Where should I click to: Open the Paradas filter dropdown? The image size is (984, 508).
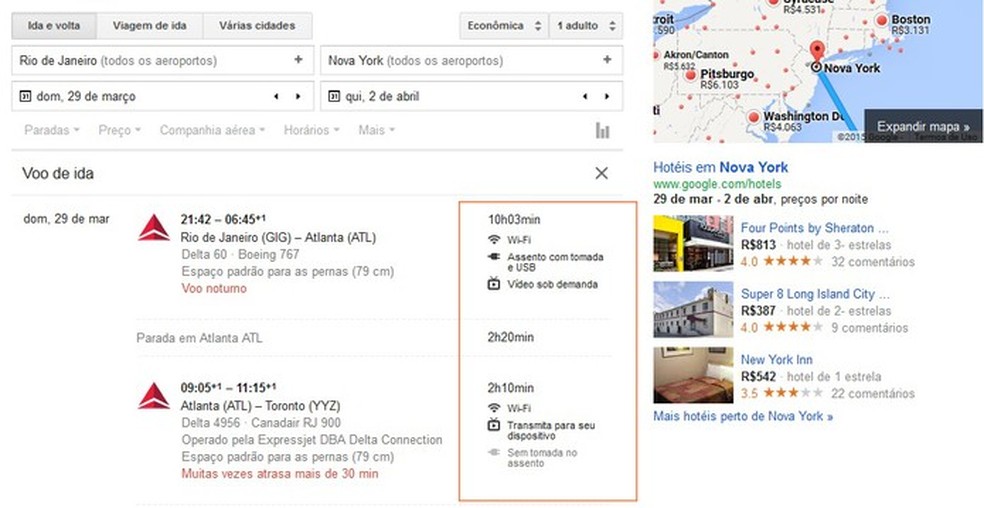(51, 130)
